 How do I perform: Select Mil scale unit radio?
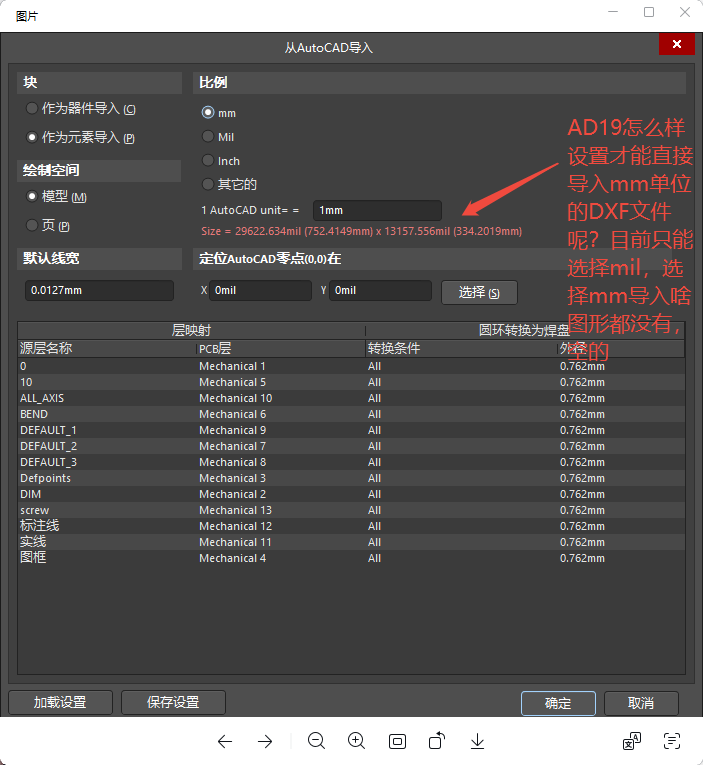coord(208,137)
